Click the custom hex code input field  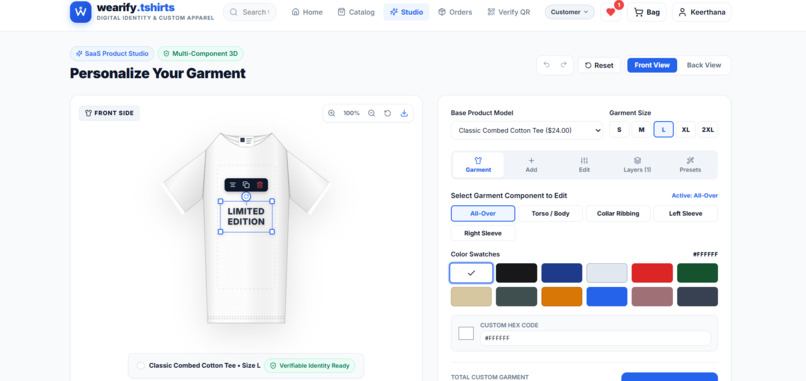click(595, 338)
